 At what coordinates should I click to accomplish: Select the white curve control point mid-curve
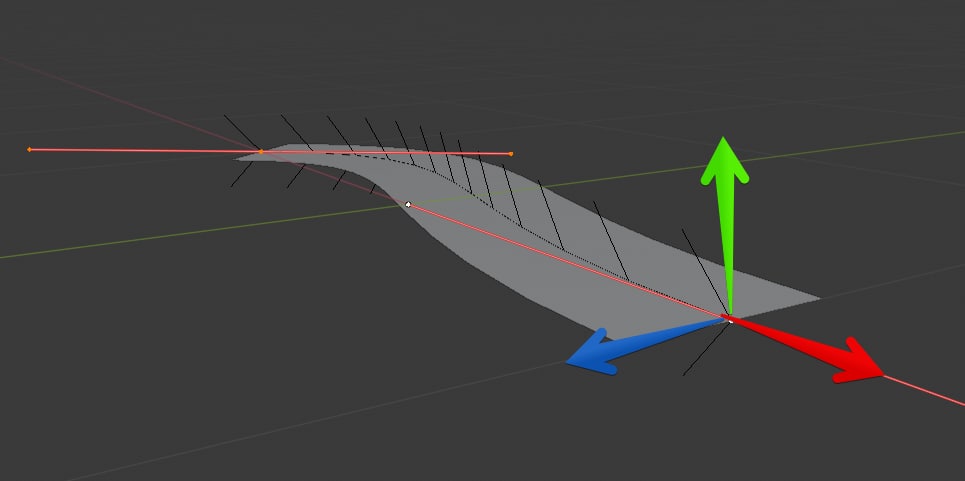point(408,204)
